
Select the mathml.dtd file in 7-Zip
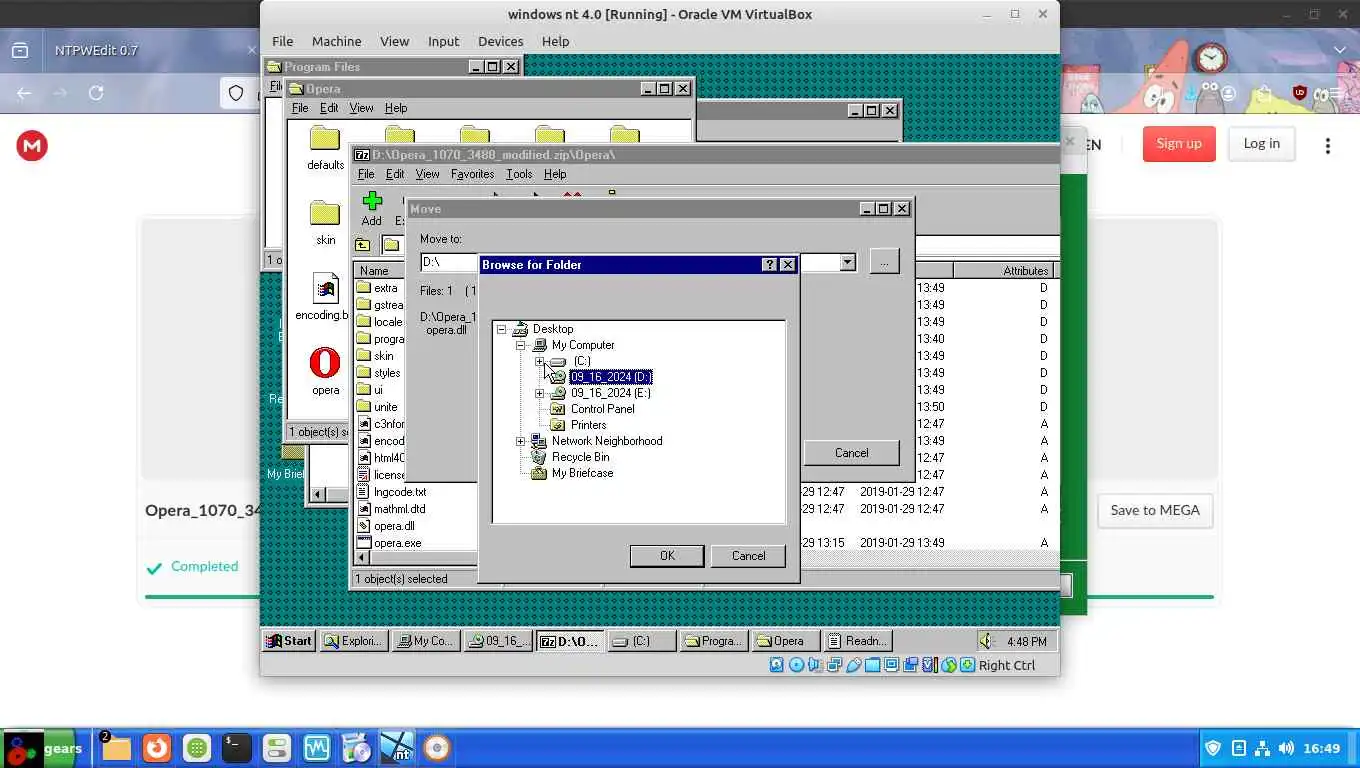[x=399, y=509]
